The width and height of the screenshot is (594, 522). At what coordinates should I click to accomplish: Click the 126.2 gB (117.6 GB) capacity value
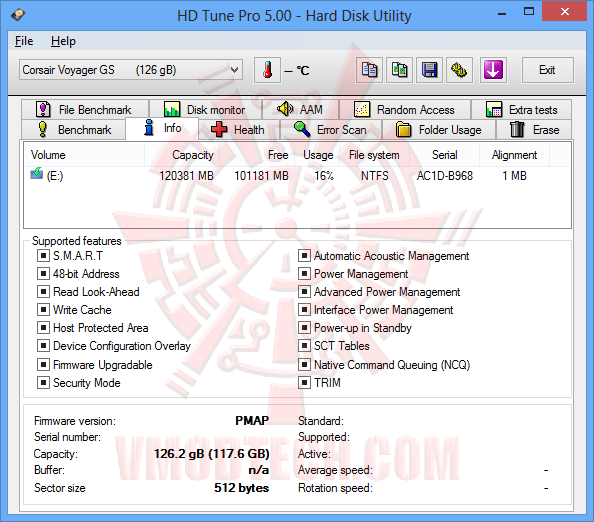[212, 453]
